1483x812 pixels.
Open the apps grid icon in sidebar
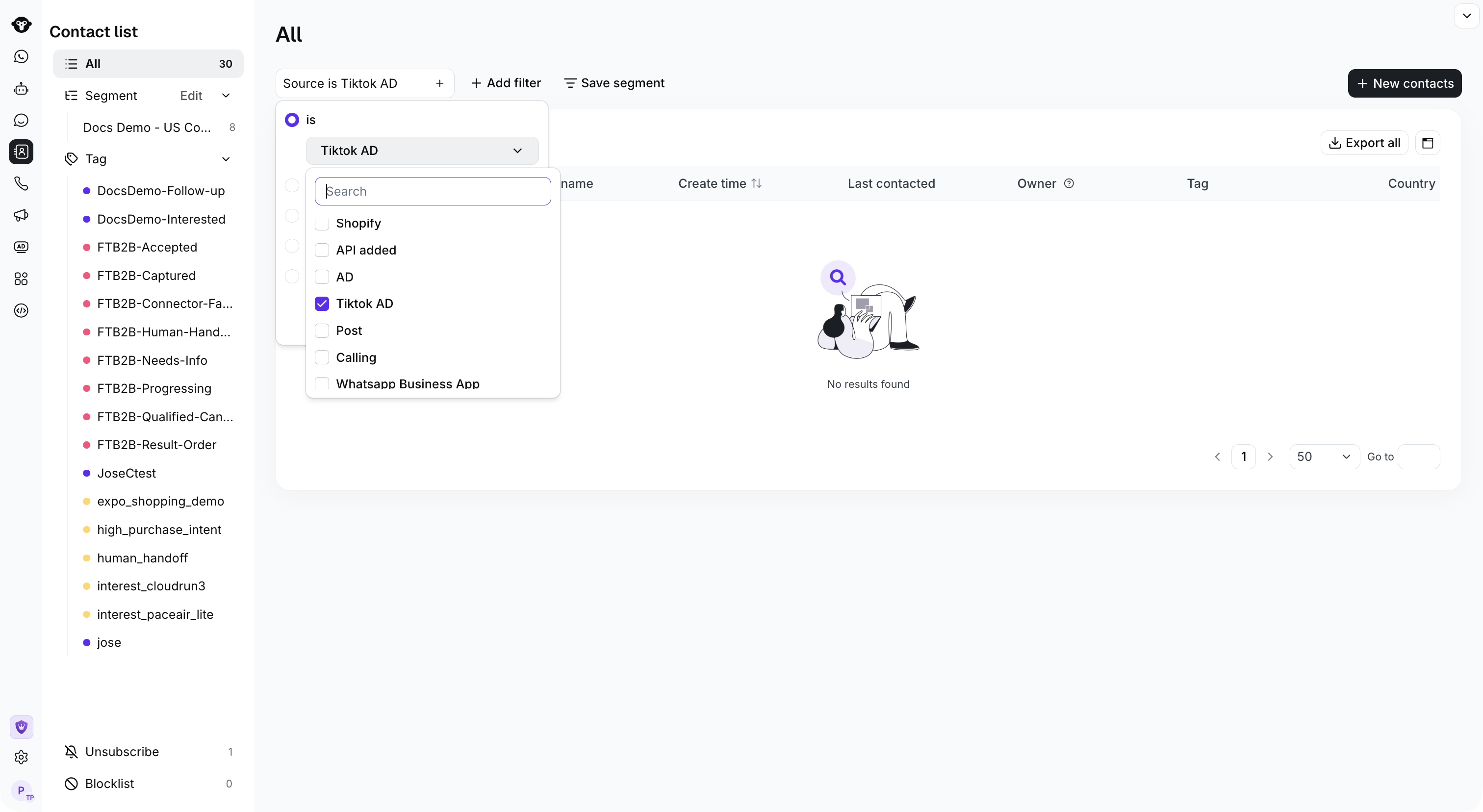(21, 279)
